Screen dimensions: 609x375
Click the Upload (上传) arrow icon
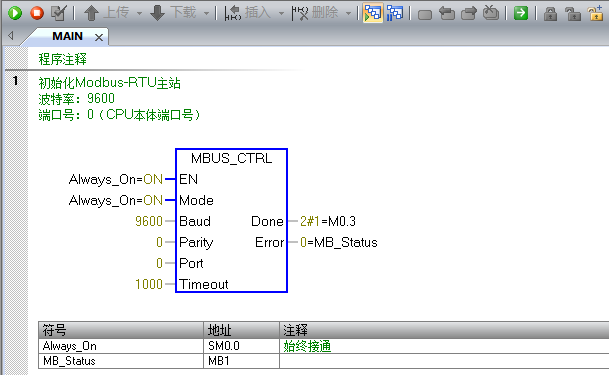pyautogui.click(x=91, y=13)
